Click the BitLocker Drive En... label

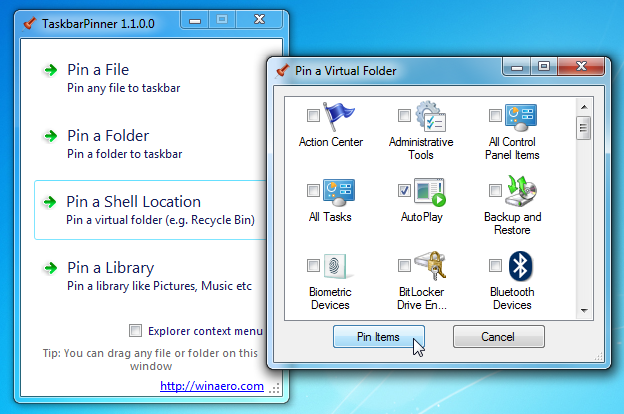tap(421, 298)
